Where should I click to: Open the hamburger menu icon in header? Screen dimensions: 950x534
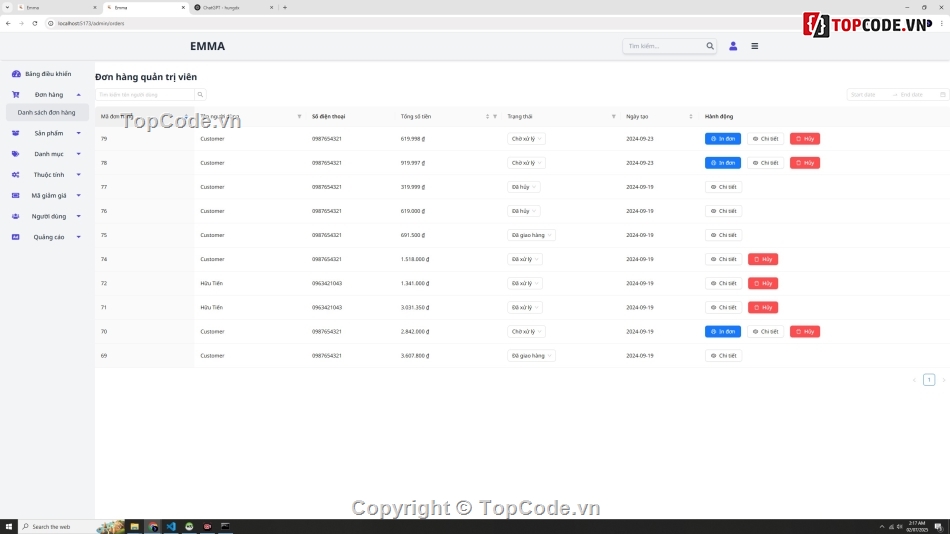tap(755, 46)
